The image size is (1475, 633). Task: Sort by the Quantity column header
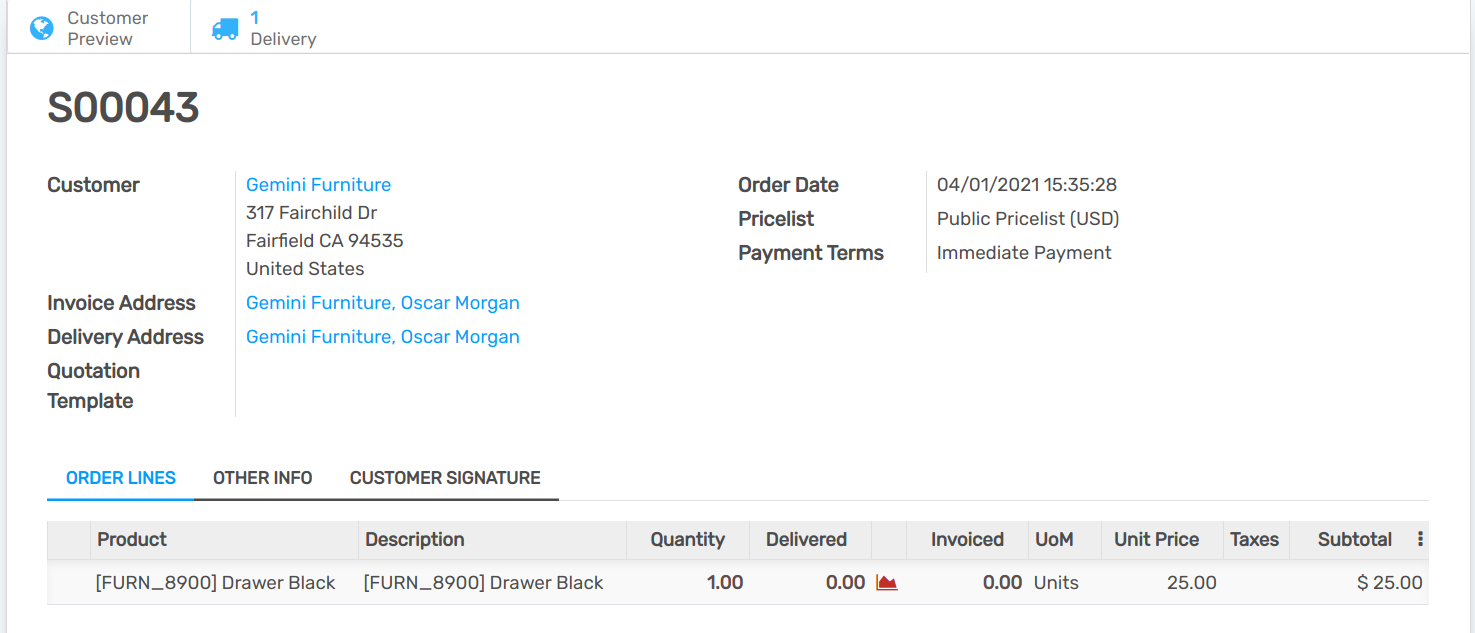tap(687, 539)
